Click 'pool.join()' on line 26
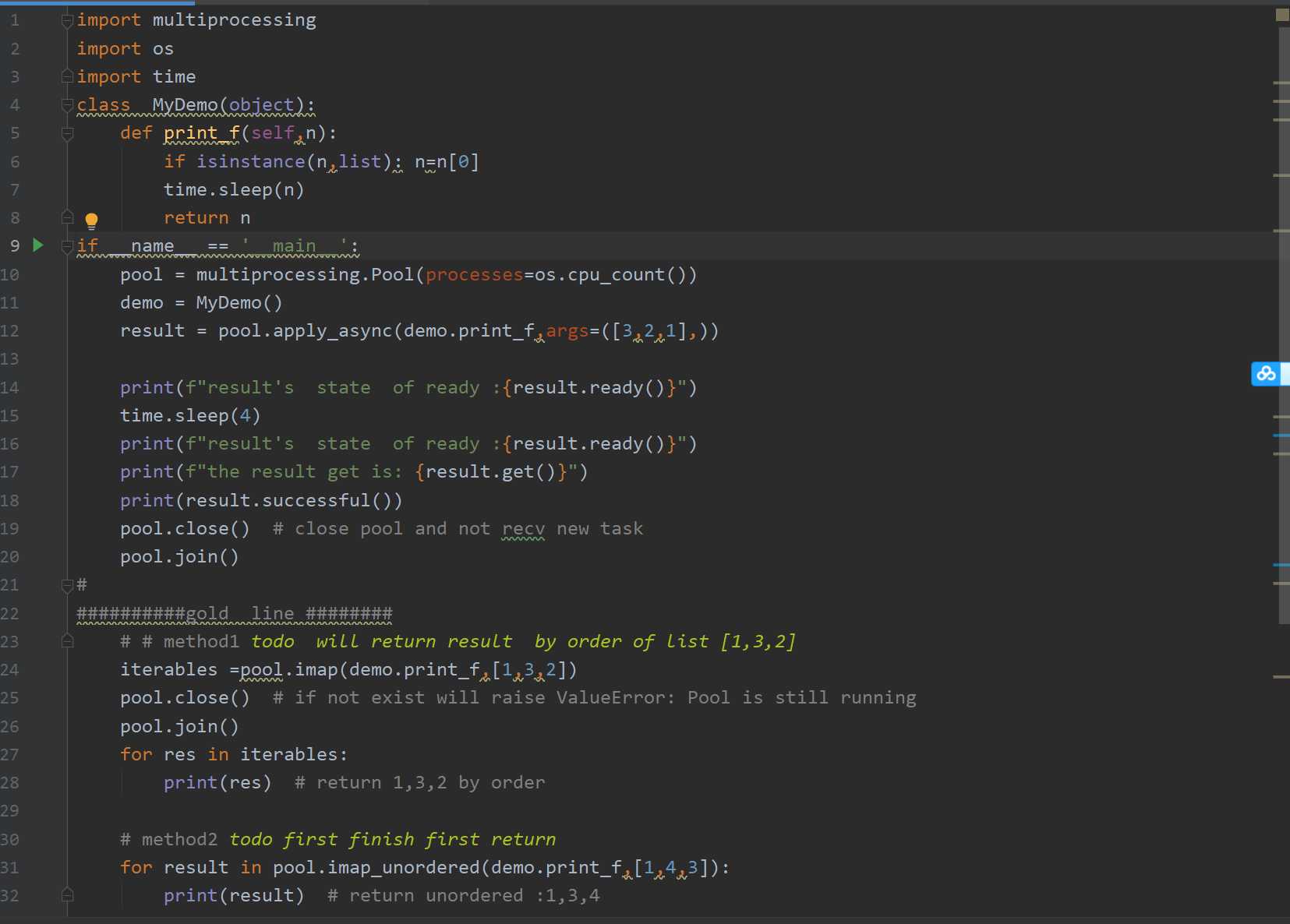The width and height of the screenshot is (1290, 924). point(179,727)
